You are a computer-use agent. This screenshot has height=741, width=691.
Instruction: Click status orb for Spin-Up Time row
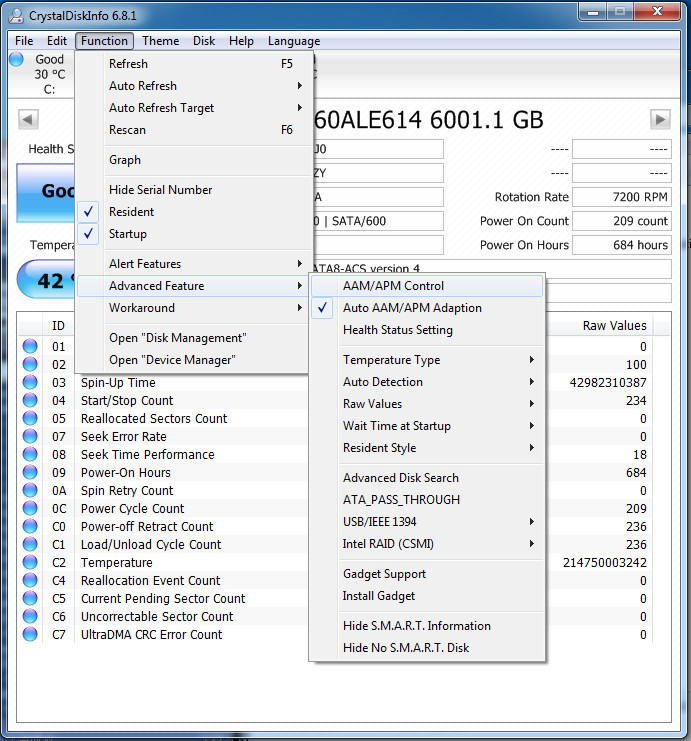(x=30, y=382)
